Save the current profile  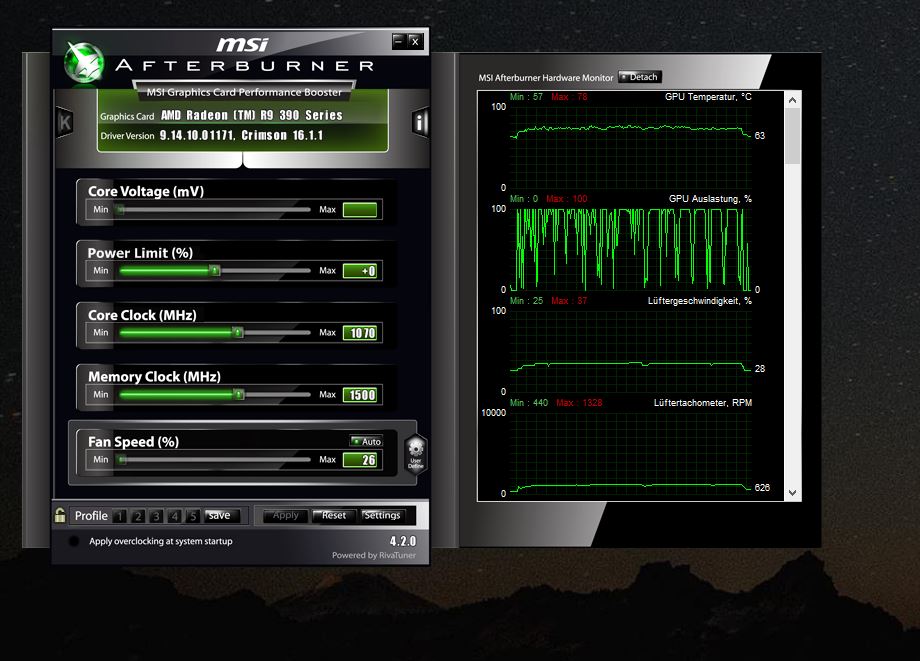[221, 516]
